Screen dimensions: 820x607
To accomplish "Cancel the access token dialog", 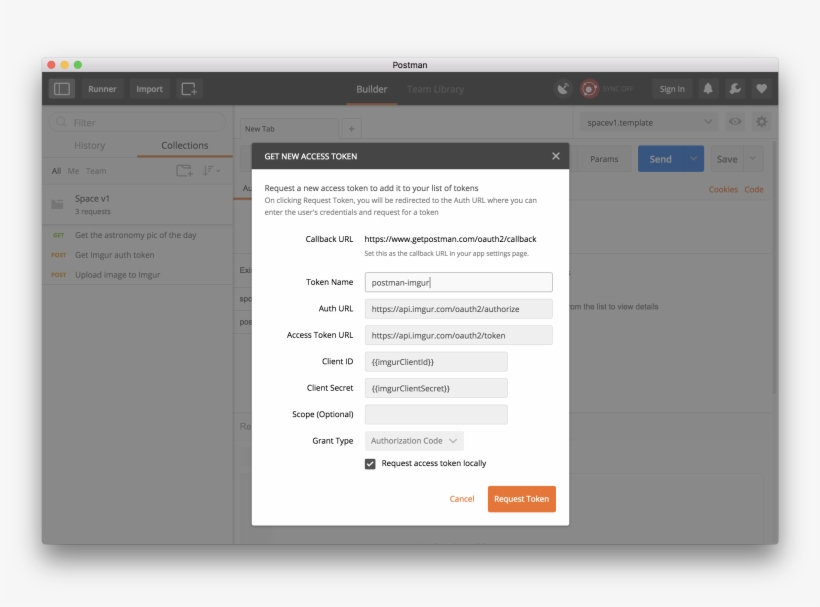I will [x=461, y=498].
